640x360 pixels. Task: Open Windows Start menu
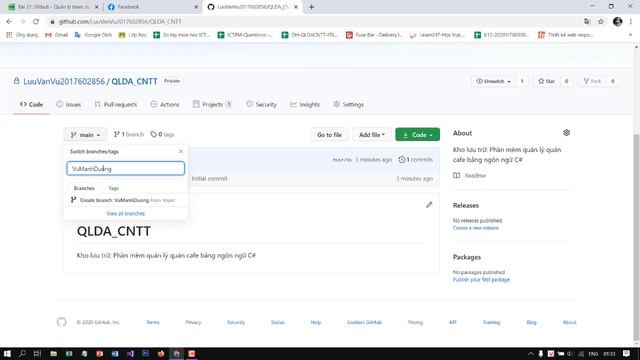coord(7,353)
